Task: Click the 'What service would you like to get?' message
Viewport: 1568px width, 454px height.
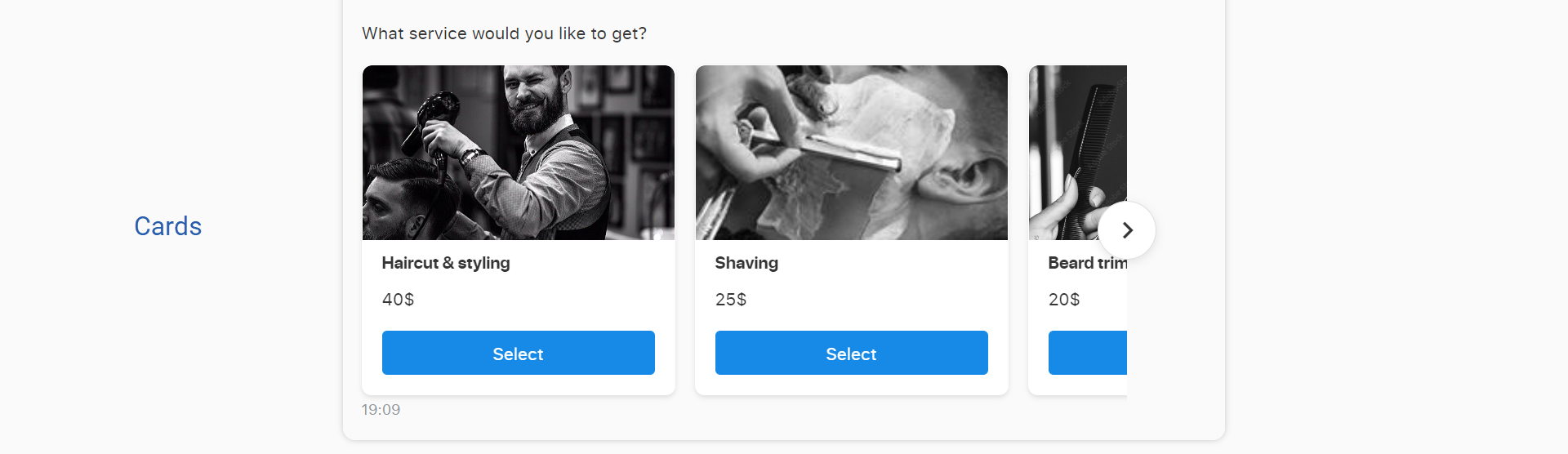Action: point(504,33)
